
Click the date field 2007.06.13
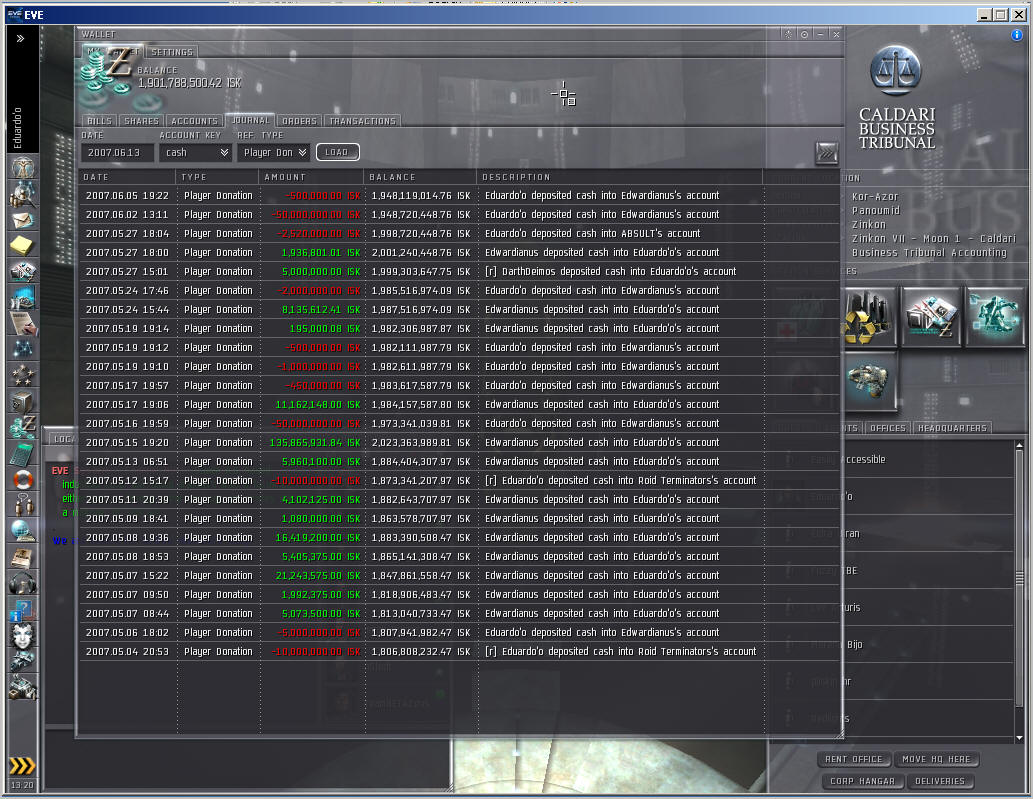(117, 153)
